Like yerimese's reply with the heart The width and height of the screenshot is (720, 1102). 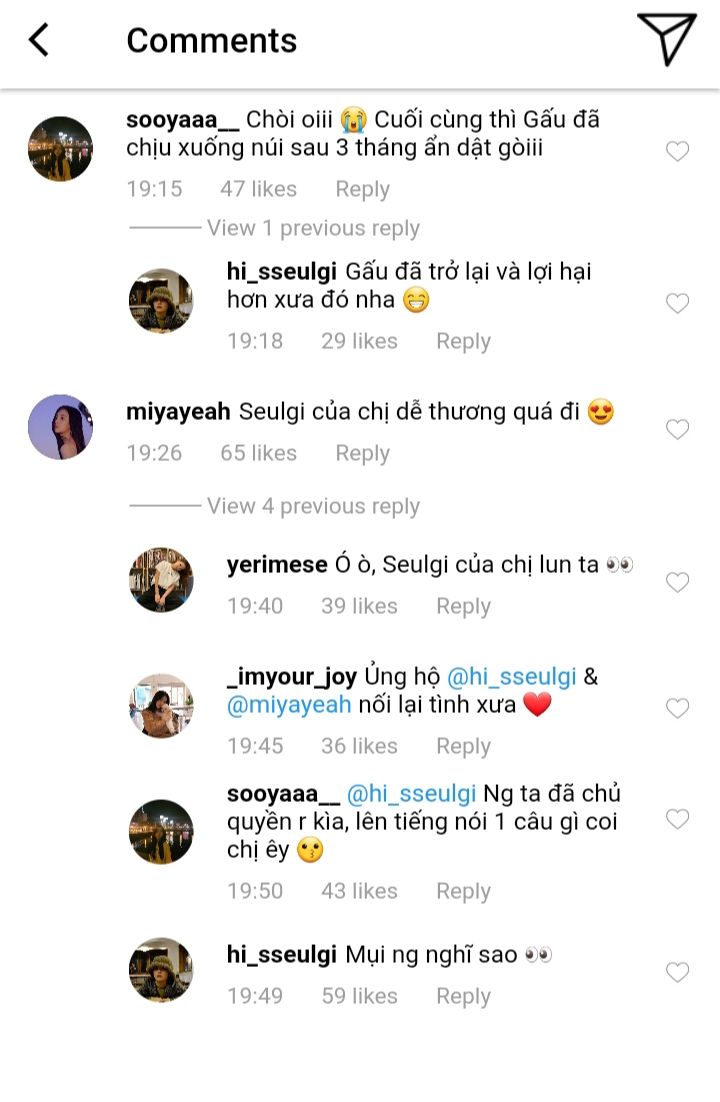(x=677, y=582)
